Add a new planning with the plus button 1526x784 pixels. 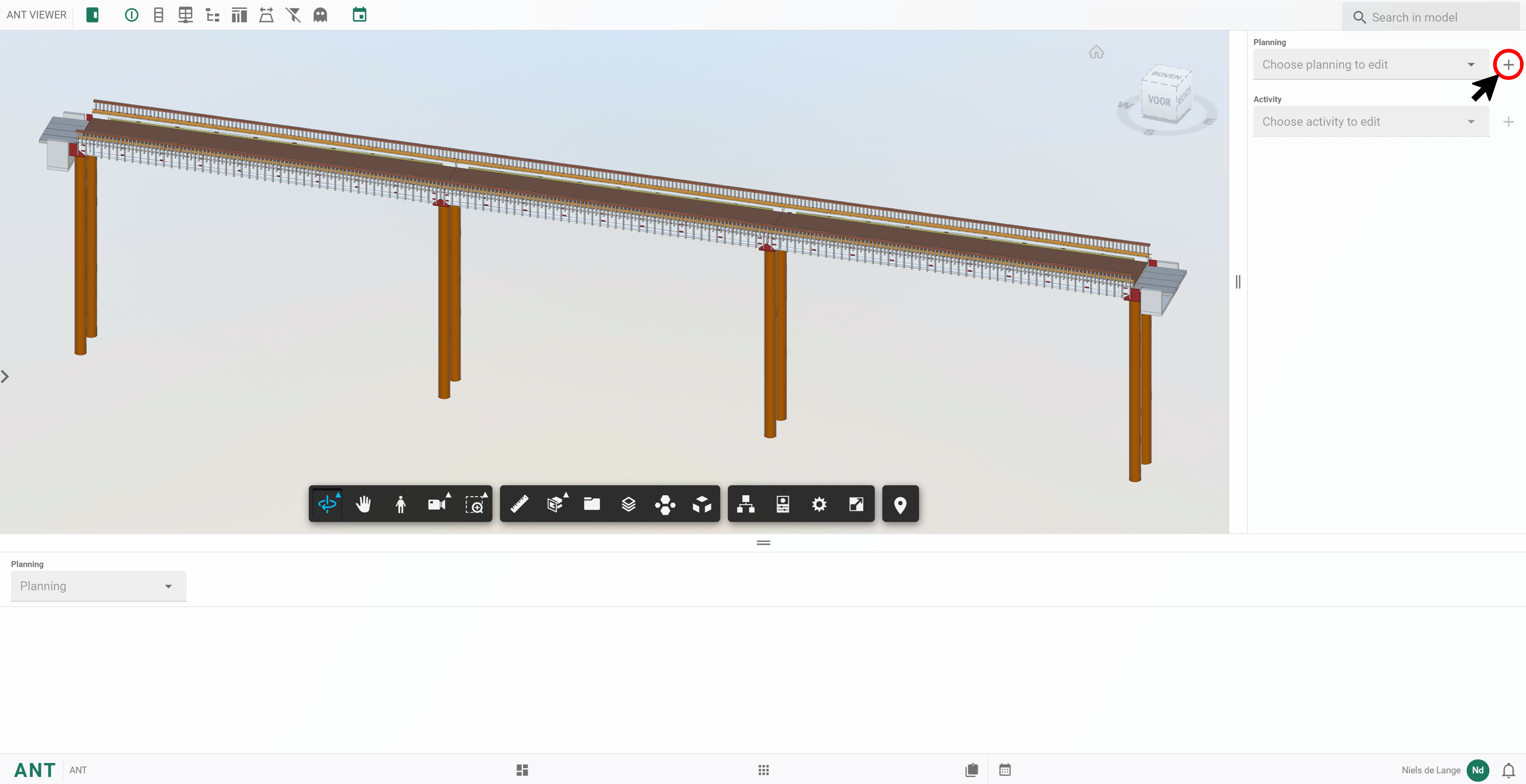1508,65
